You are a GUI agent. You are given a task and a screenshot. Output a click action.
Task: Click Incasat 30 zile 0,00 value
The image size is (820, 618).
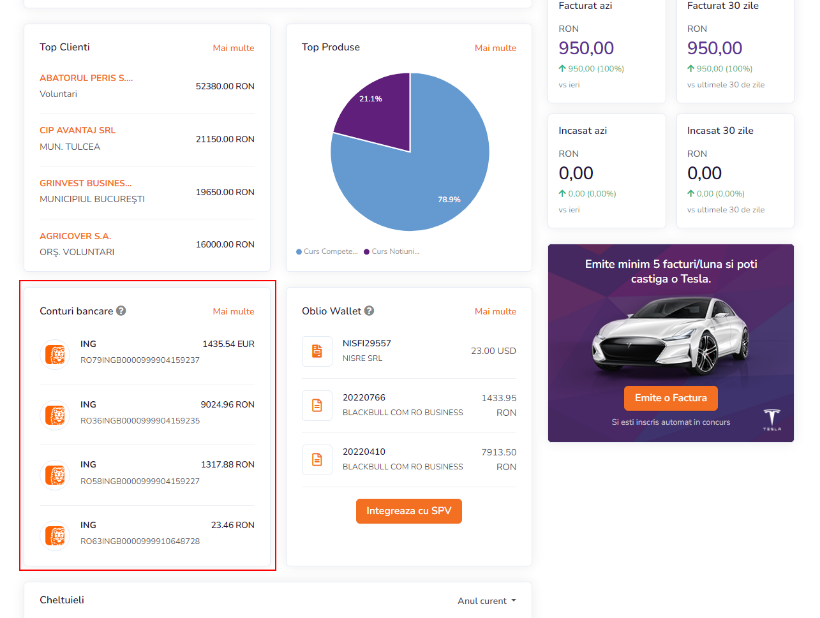[x=704, y=173]
